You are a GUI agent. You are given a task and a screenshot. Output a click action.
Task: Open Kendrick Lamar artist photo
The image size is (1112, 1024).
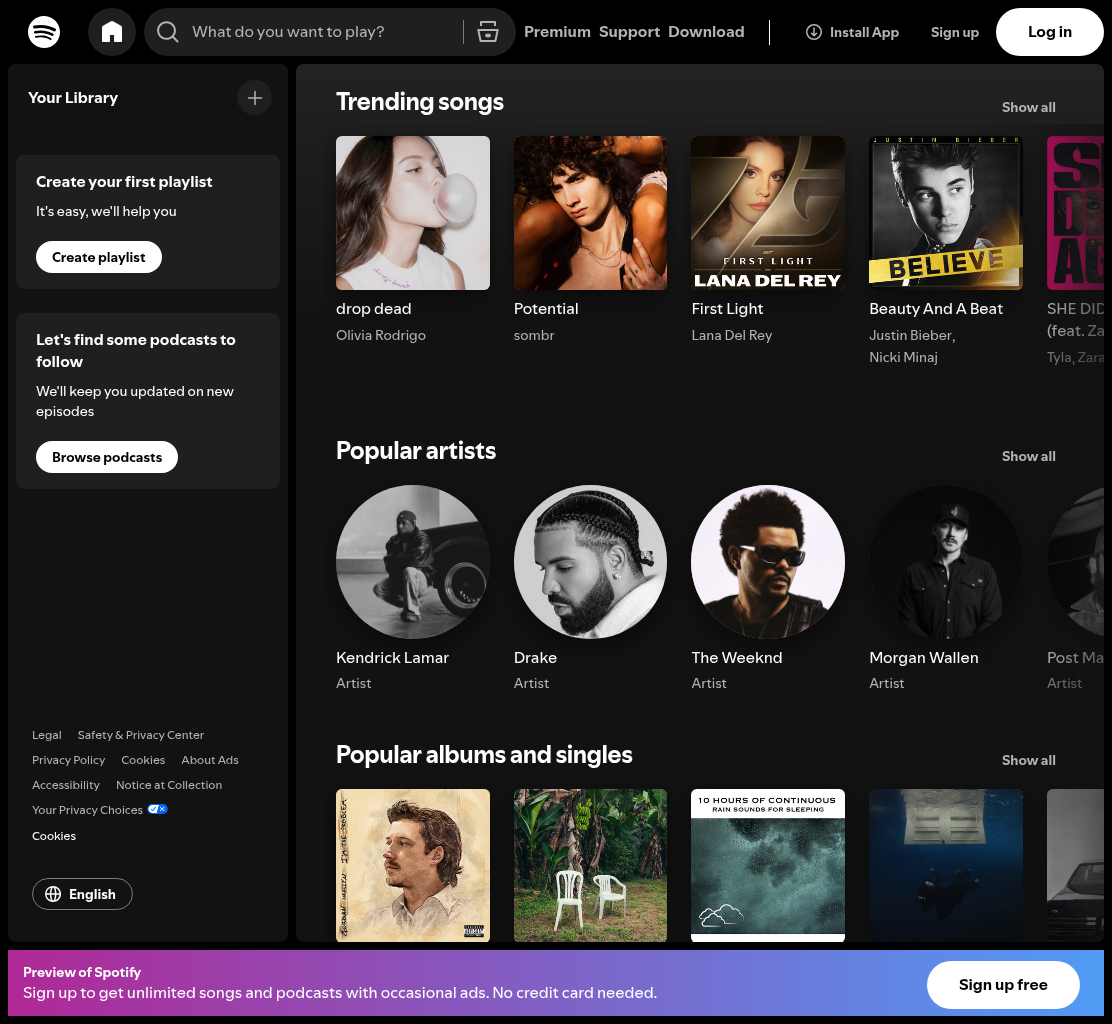(x=413, y=562)
